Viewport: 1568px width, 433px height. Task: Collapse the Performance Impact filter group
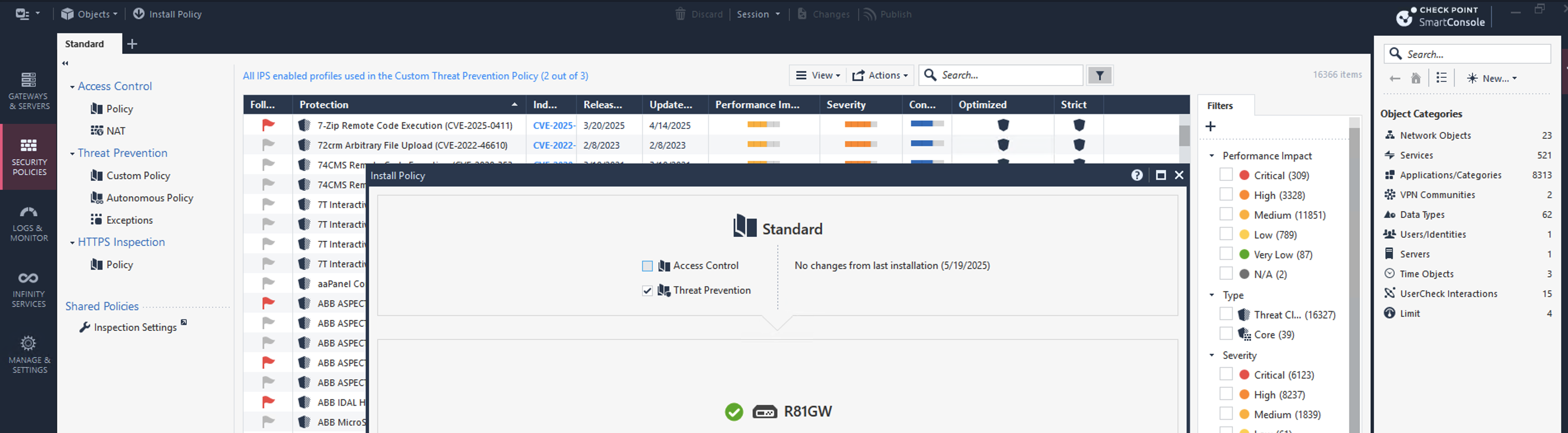pyautogui.click(x=1212, y=156)
